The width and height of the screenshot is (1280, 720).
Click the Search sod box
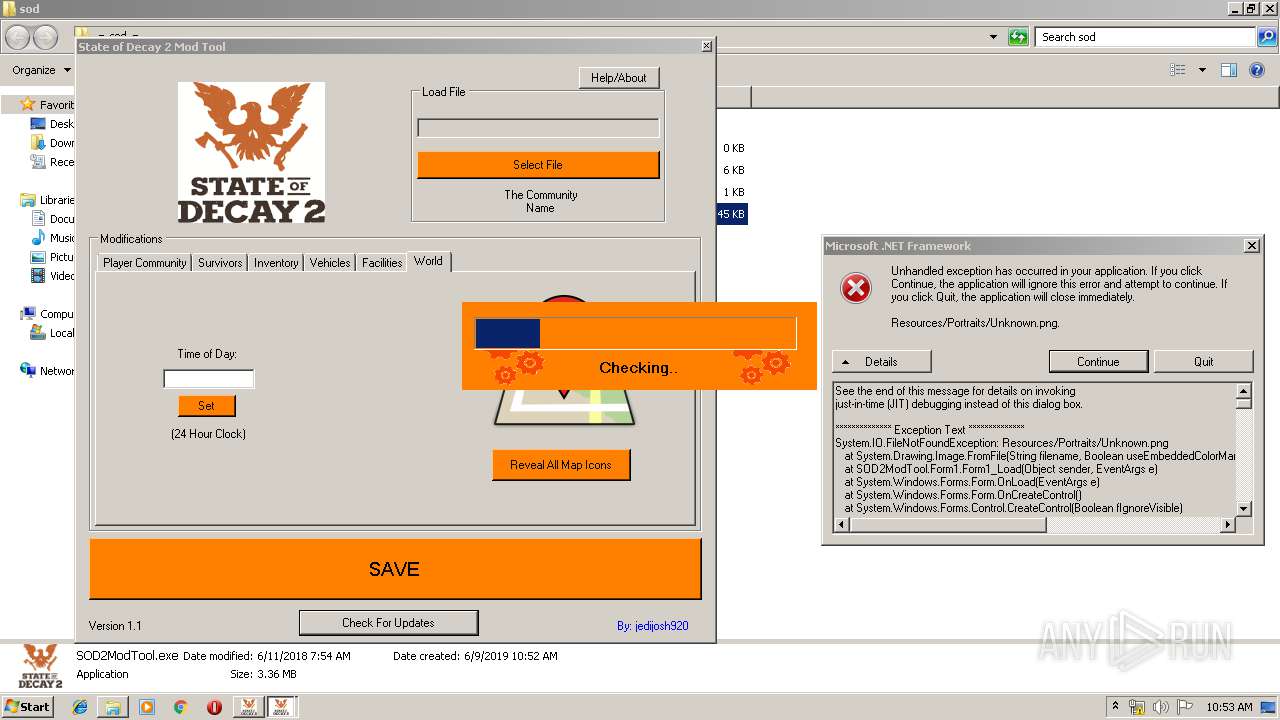pos(1146,37)
